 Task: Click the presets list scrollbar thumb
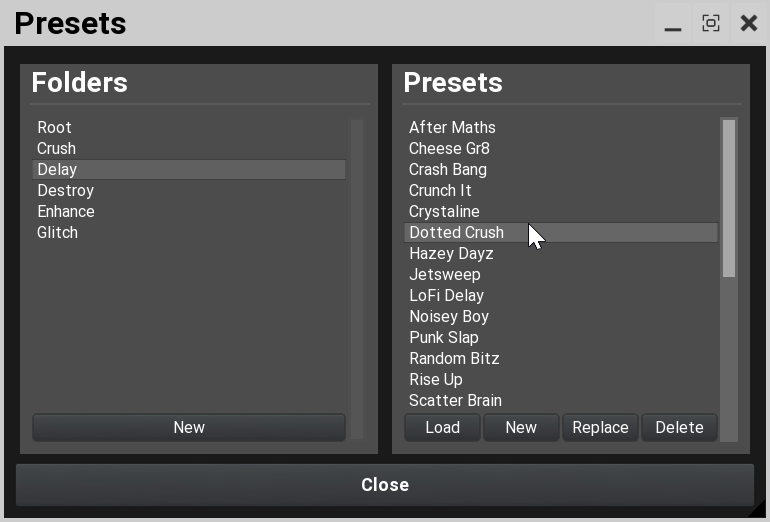[x=729, y=198]
